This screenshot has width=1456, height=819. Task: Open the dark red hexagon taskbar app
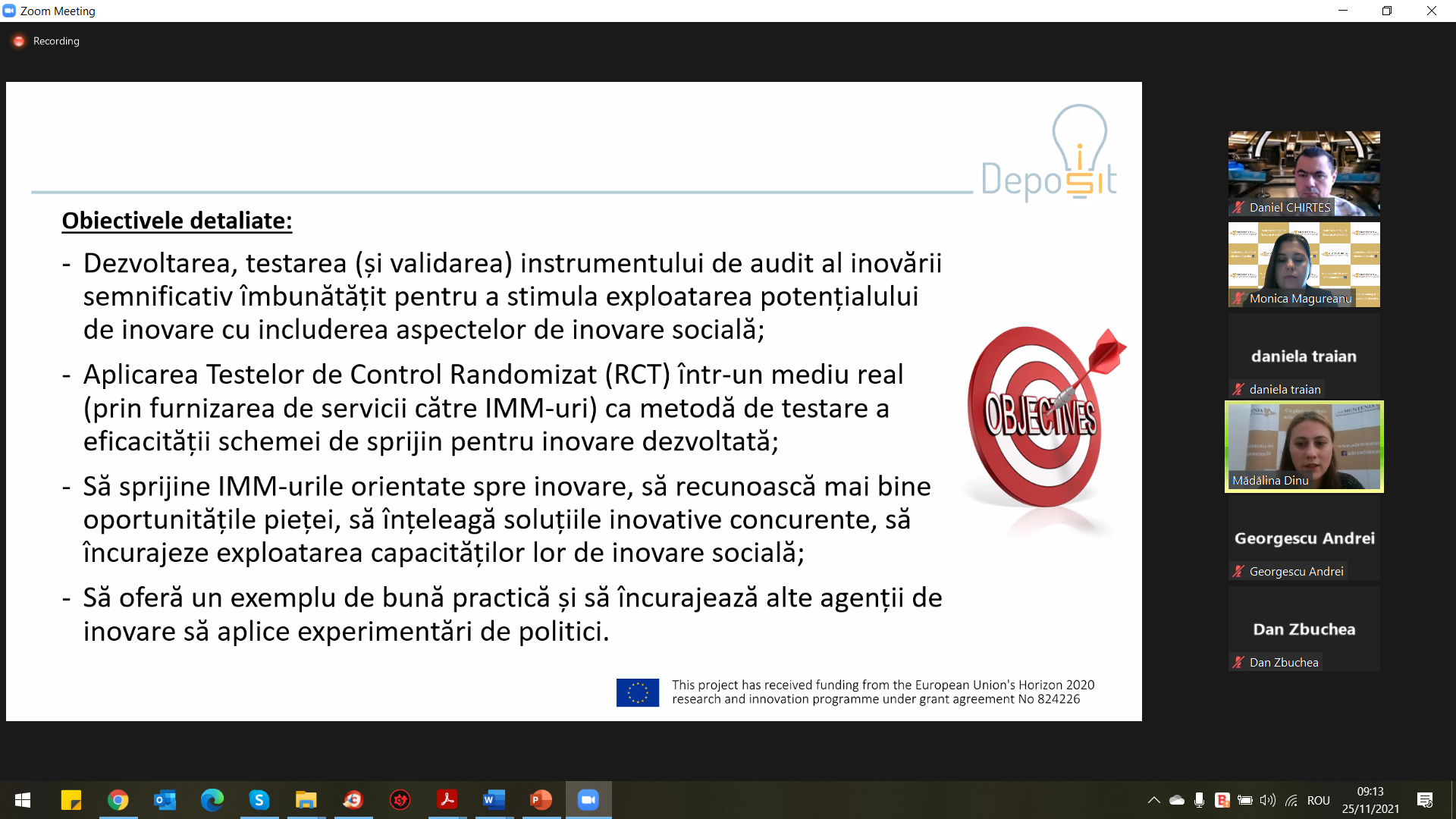click(400, 800)
